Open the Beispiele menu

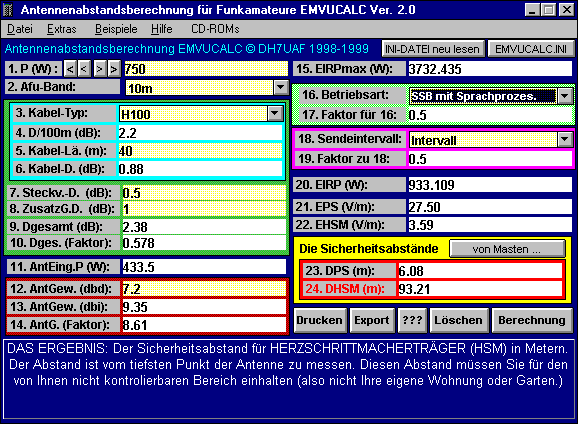116,29
